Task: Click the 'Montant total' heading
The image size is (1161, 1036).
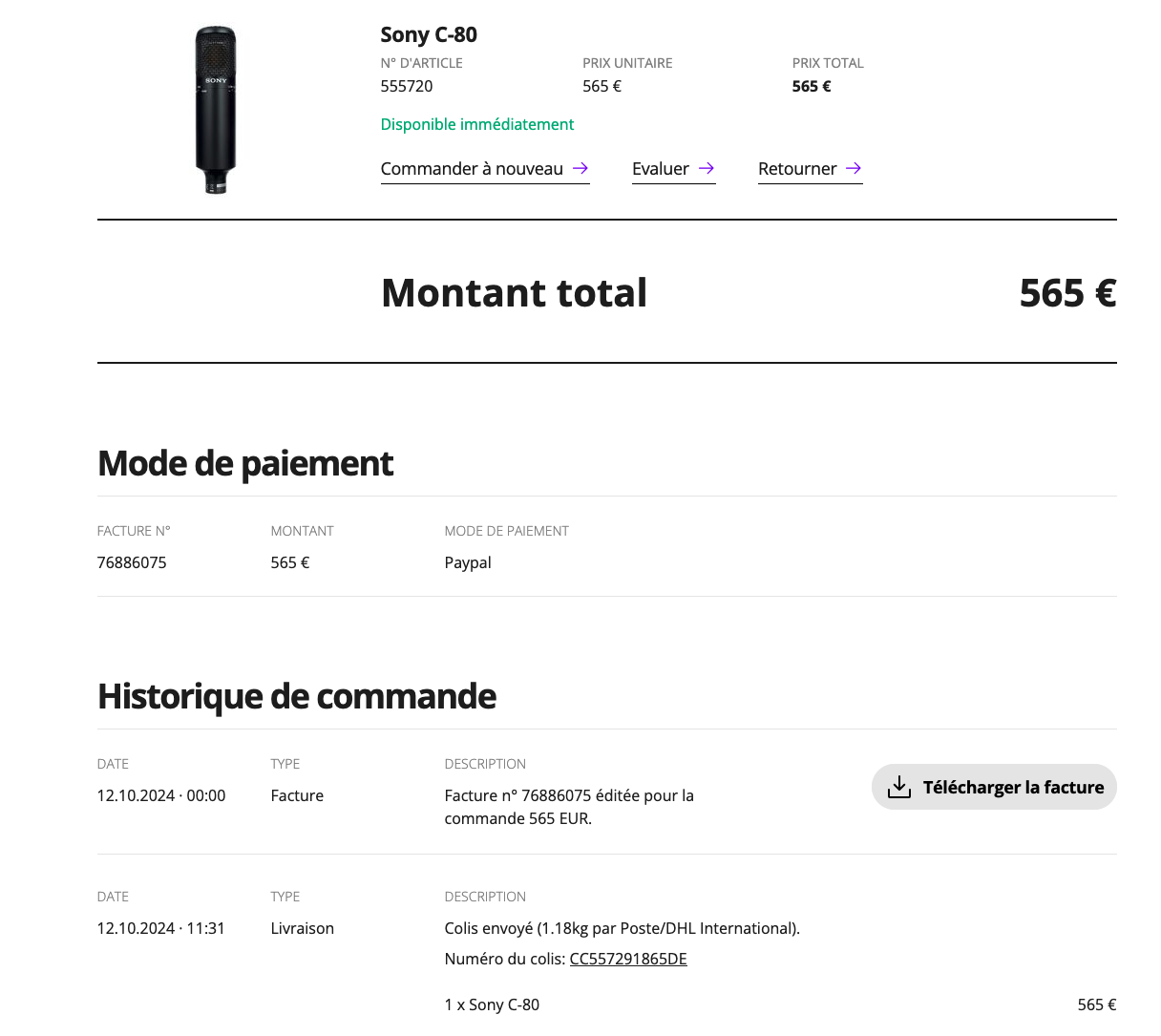Action: 514,293
